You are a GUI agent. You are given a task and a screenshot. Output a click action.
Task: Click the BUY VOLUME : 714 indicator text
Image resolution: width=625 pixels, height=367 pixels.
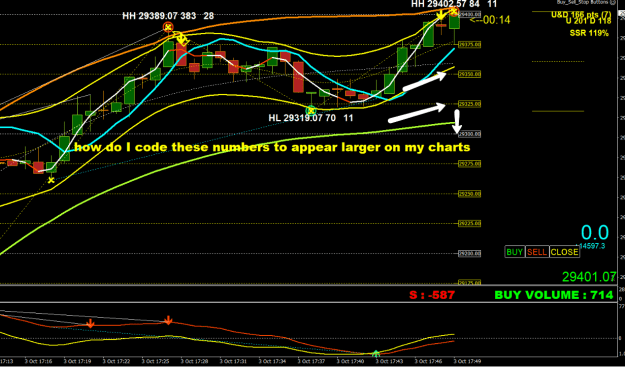(554, 295)
